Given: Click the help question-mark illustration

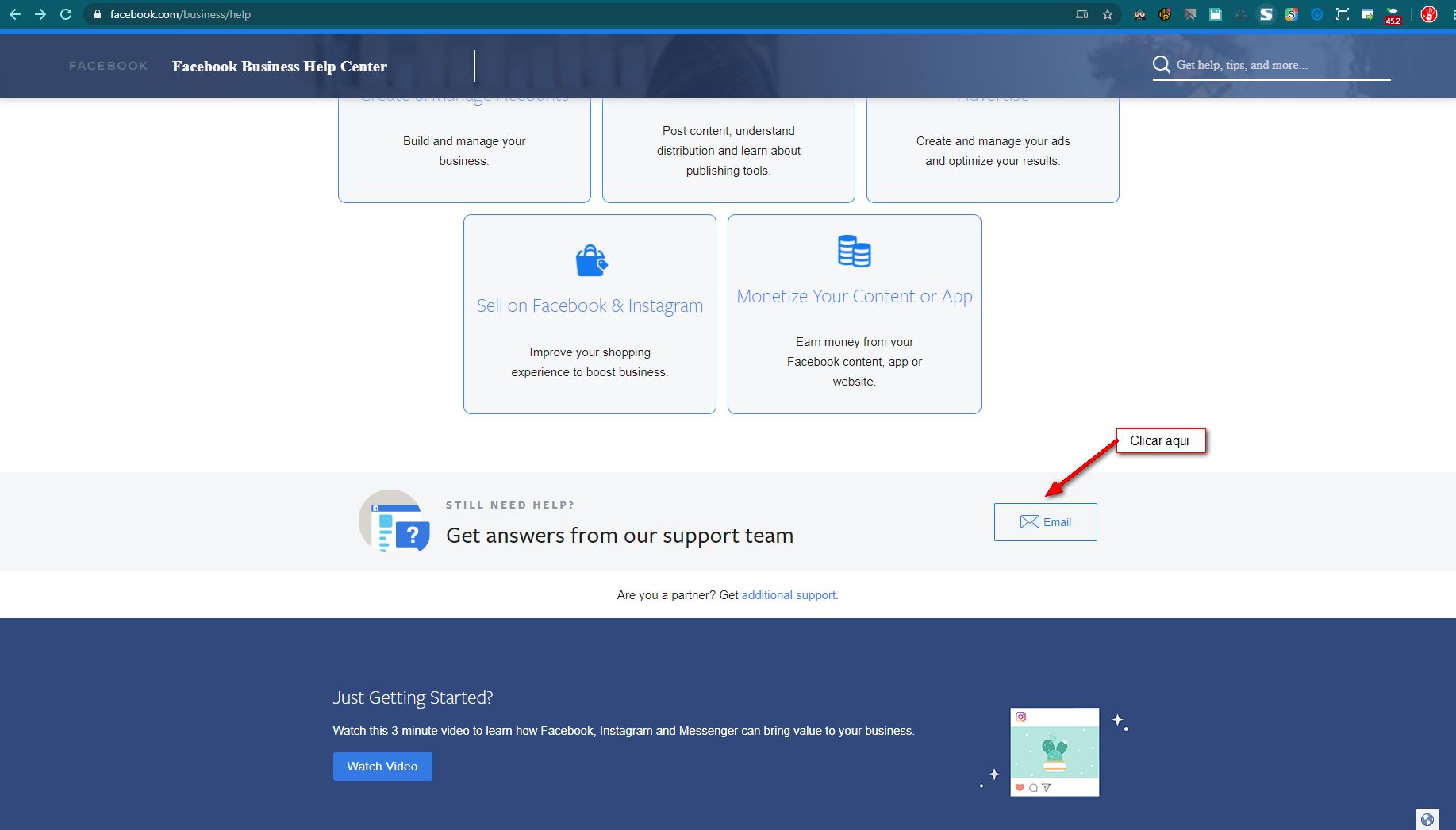Looking at the screenshot, I should (x=394, y=521).
